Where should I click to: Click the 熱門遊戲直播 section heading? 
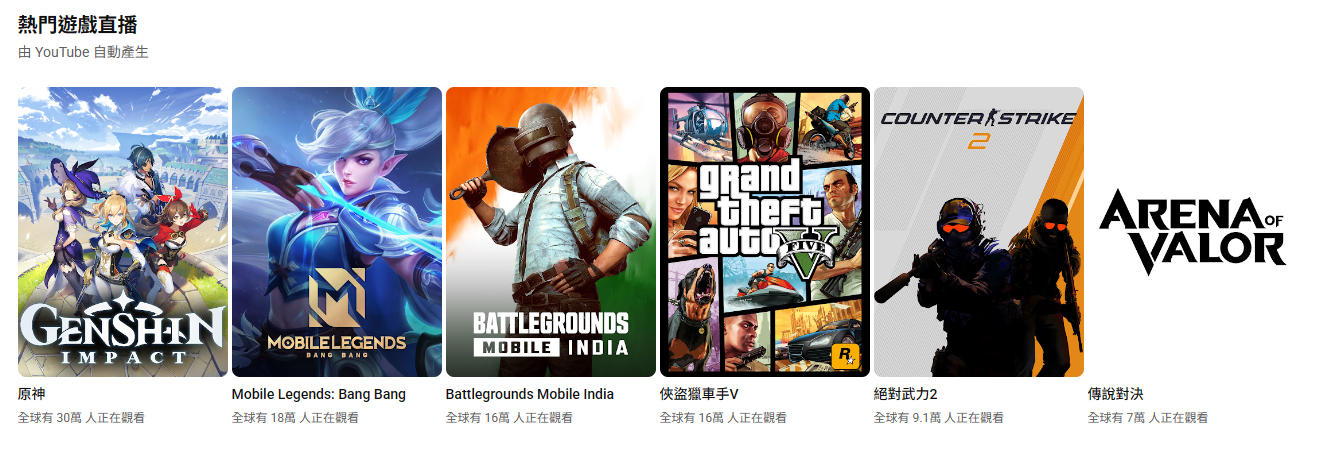coord(78,25)
